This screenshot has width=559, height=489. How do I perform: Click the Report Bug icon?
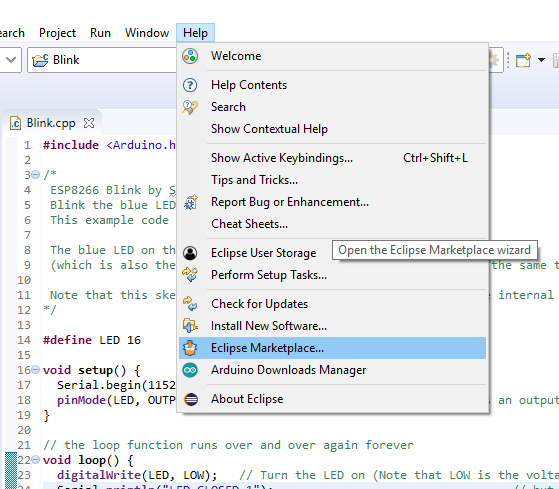pyautogui.click(x=191, y=202)
